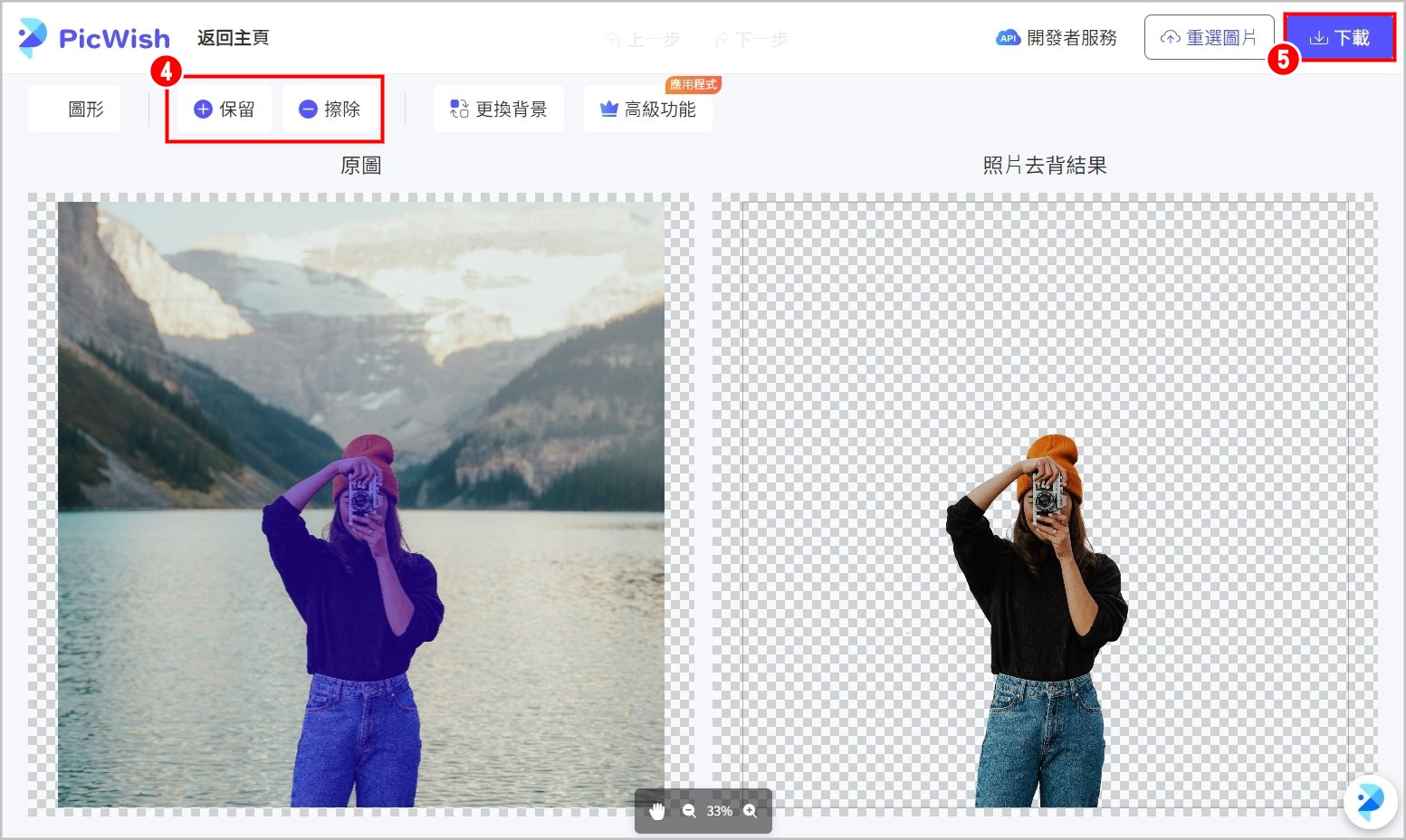Return to home via 返回主頁
The image size is (1406, 840).
click(x=233, y=38)
